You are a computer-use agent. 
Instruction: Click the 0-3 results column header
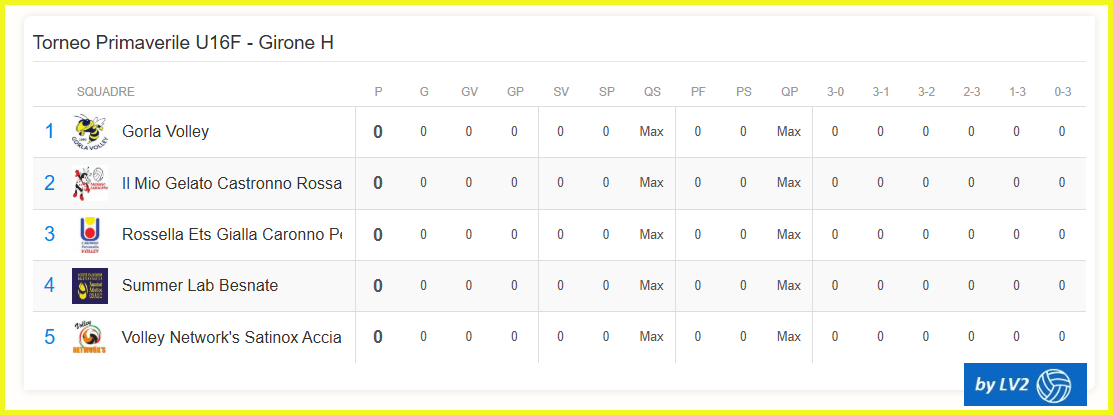coord(1062,92)
